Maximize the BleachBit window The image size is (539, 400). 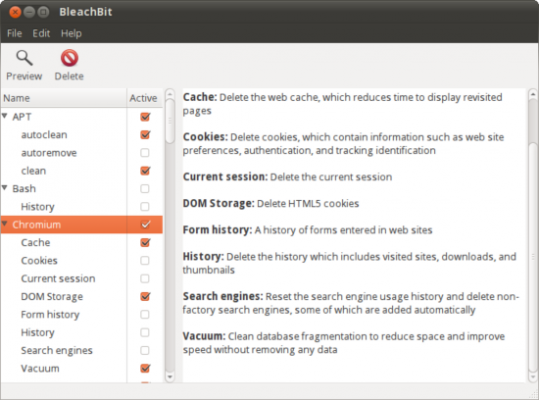[x=43, y=12]
